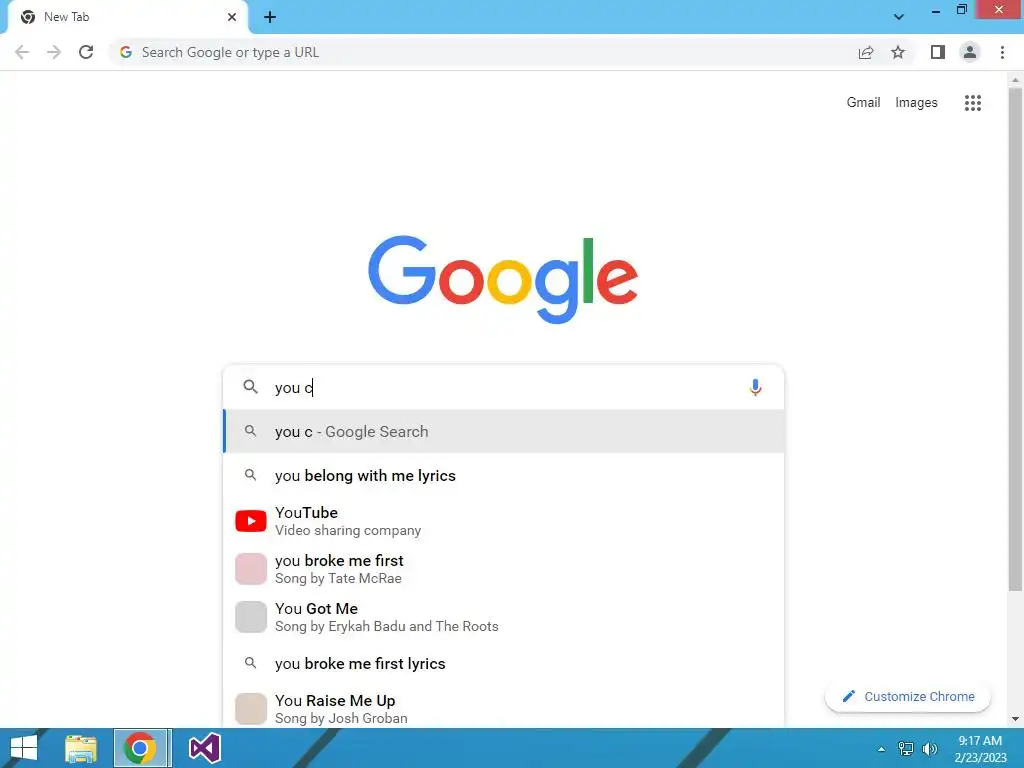Open the volume speaker tray icon
The height and width of the screenshot is (768, 1024).
point(930,749)
